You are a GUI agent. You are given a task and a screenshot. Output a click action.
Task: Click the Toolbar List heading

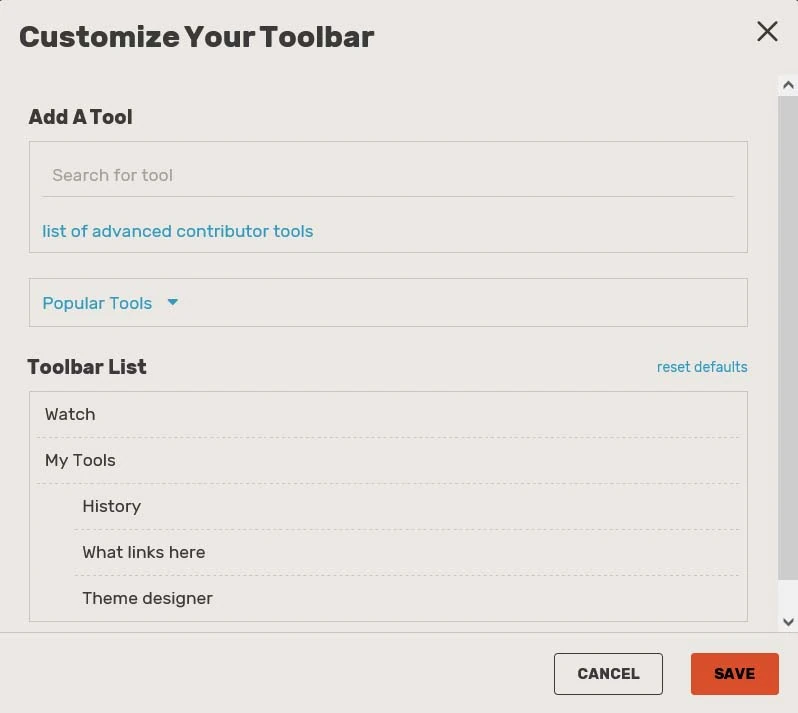pos(87,367)
